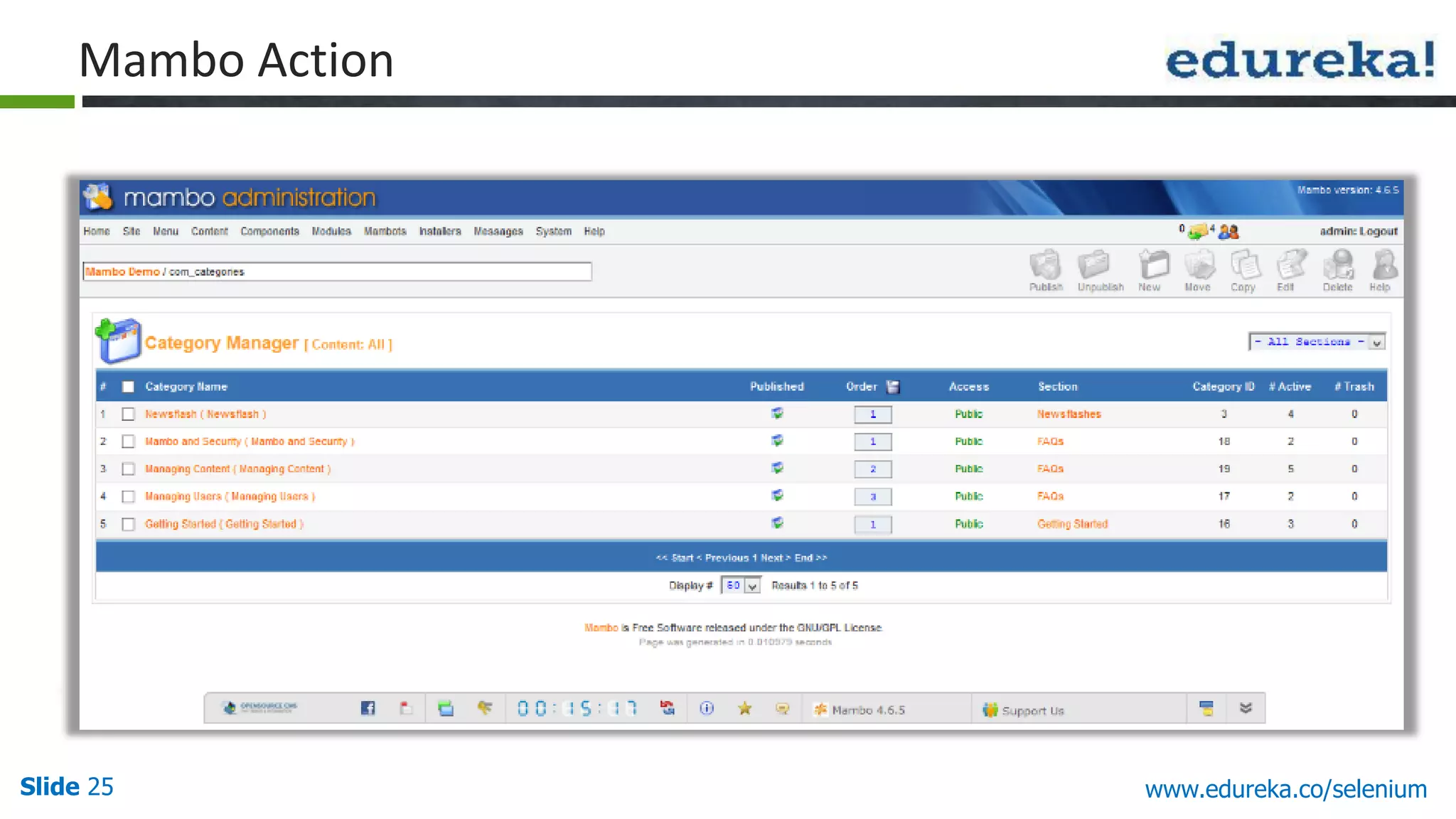Open the Display # dropdown
The width and height of the screenshot is (1456, 819).
(x=741, y=586)
